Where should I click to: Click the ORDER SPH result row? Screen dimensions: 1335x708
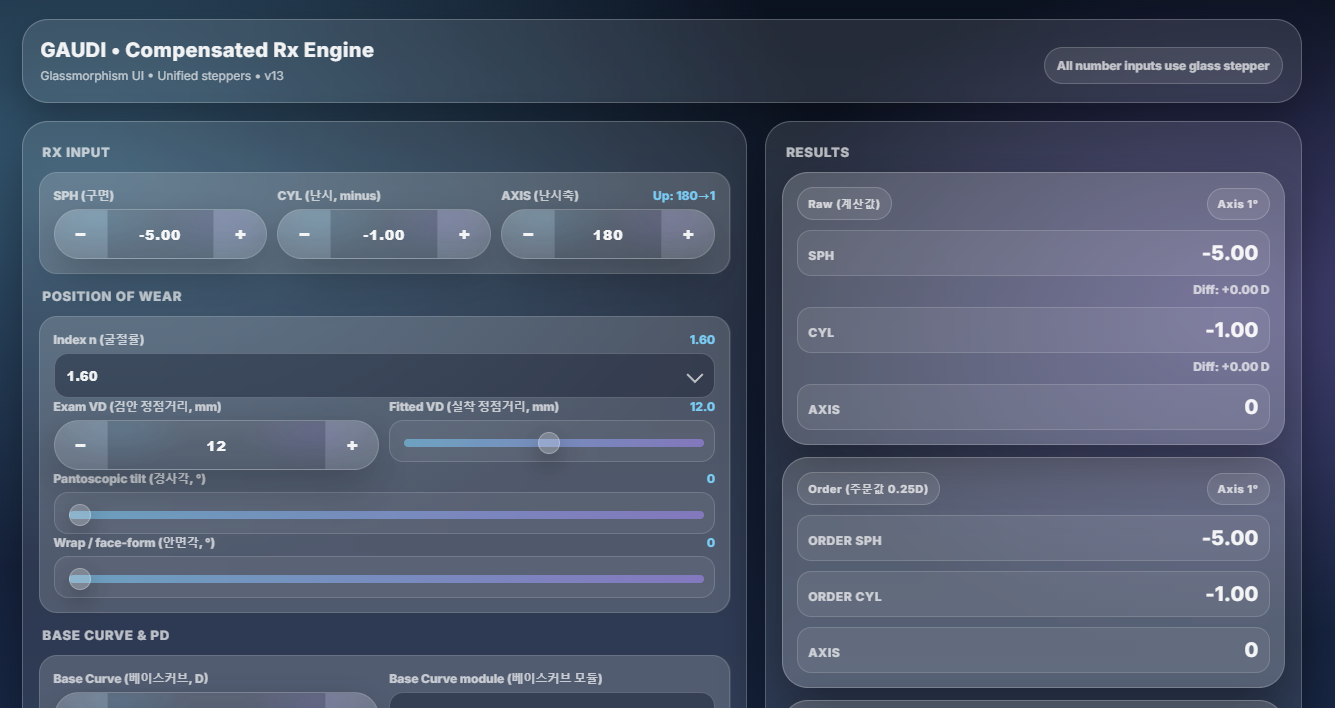1033,539
